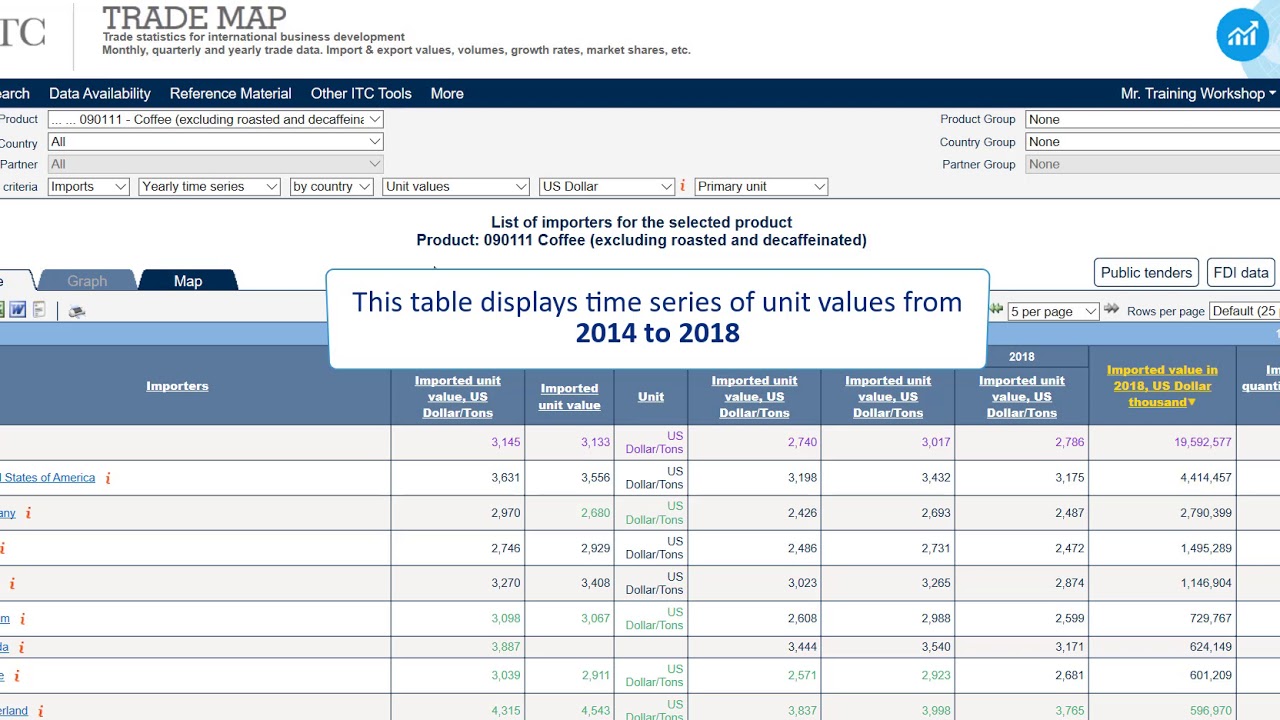Sort by the Importers column header
The height and width of the screenshot is (720, 1280).
pyautogui.click(x=177, y=386)
